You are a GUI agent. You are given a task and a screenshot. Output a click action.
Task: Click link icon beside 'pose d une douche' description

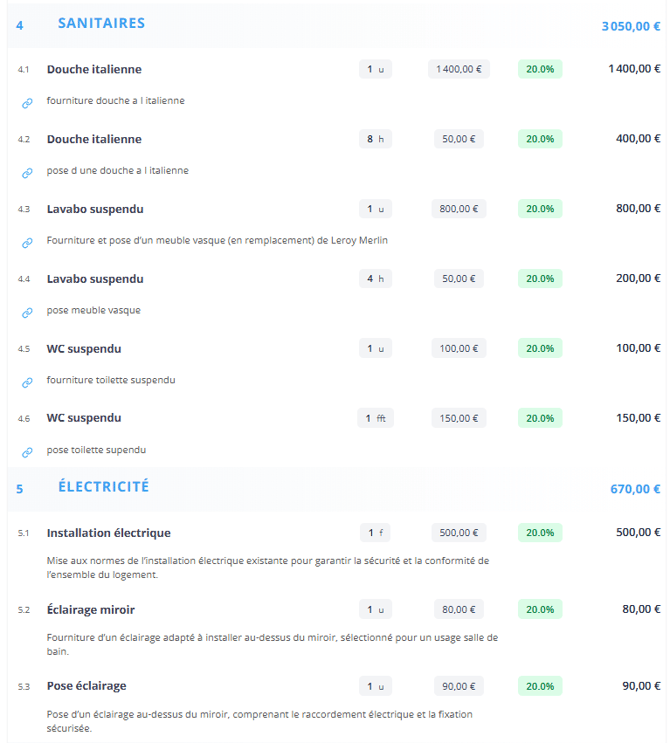[x=27, y=172]
